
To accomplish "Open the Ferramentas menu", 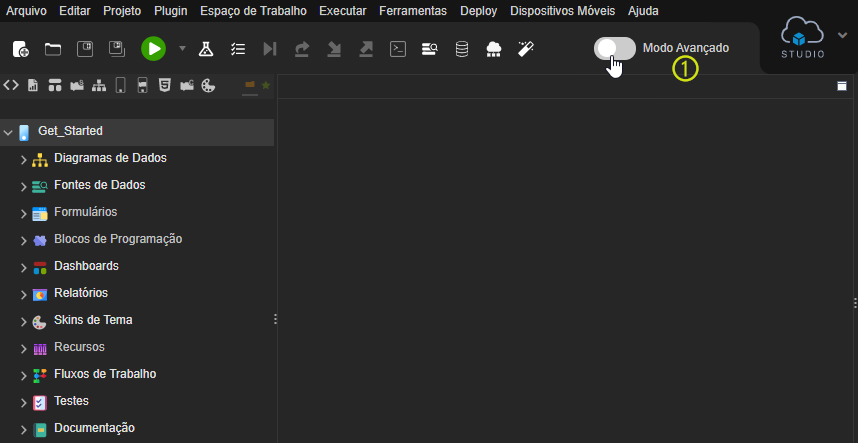I will [x=413, y=11].
